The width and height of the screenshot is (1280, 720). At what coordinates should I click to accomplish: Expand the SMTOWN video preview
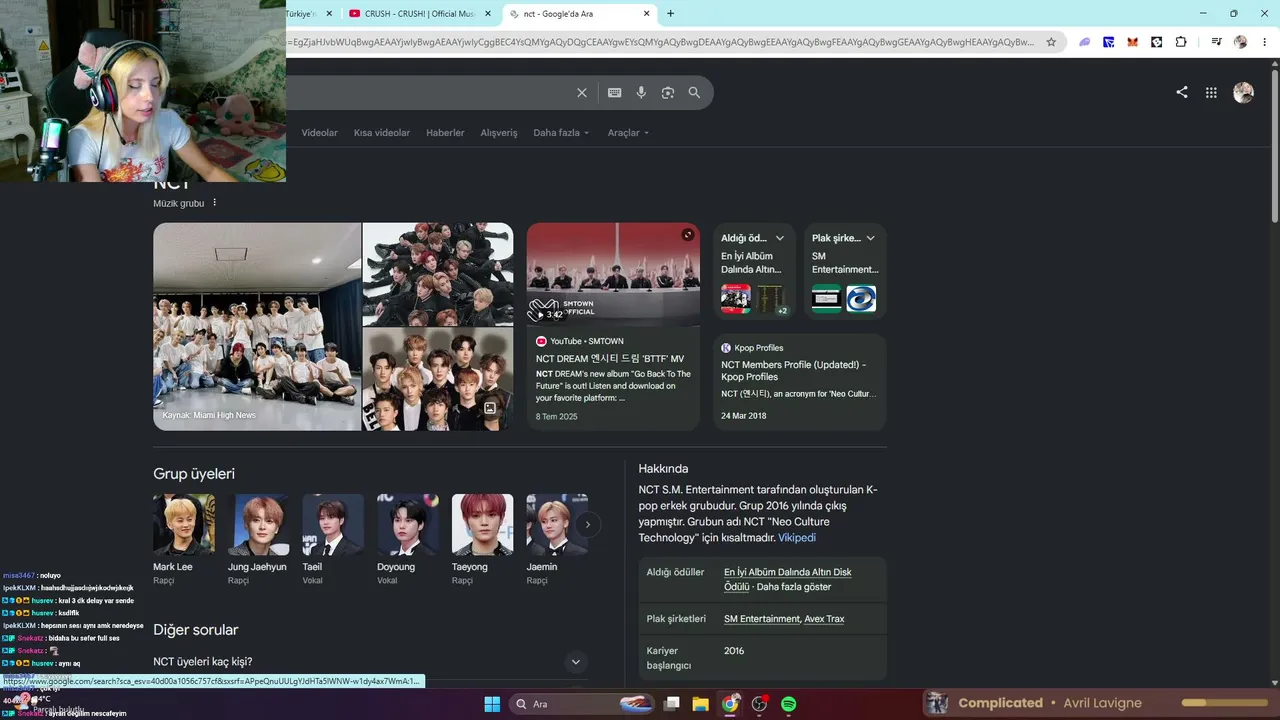687,235
